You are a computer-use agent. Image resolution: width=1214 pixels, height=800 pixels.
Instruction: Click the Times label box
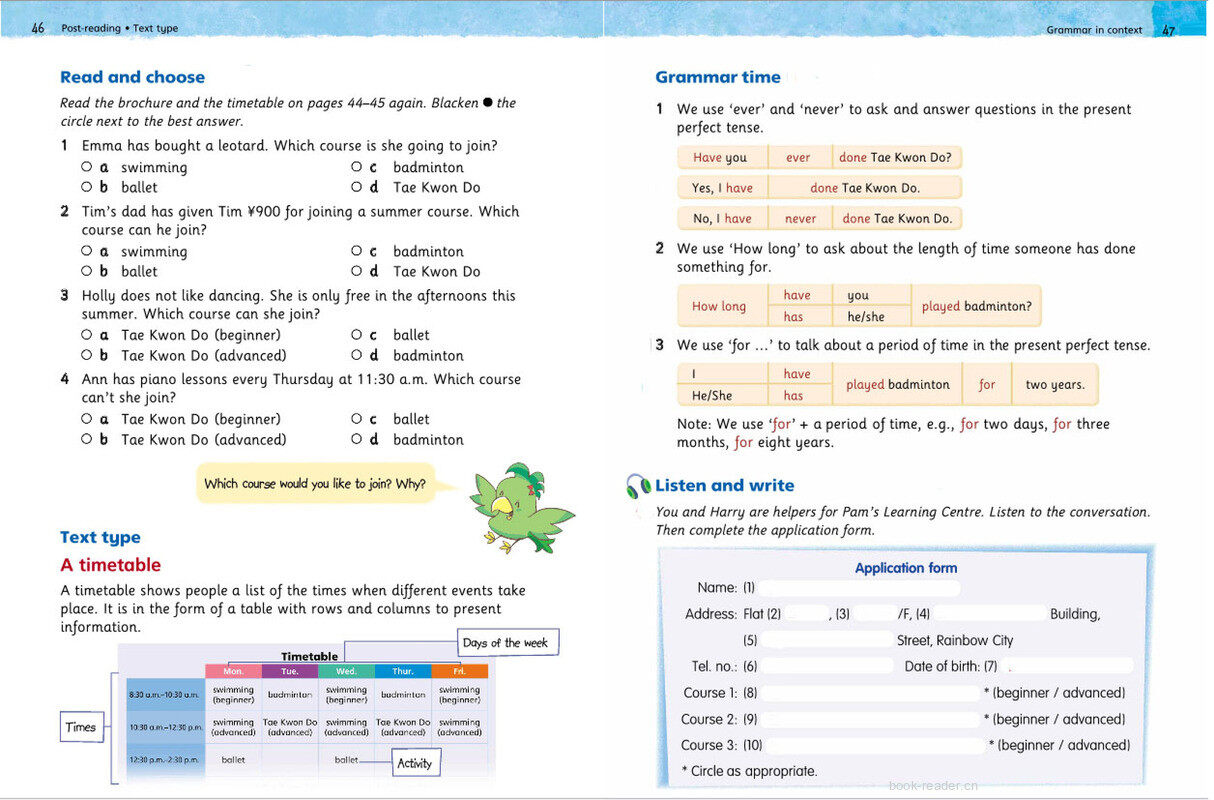[81, 727]
